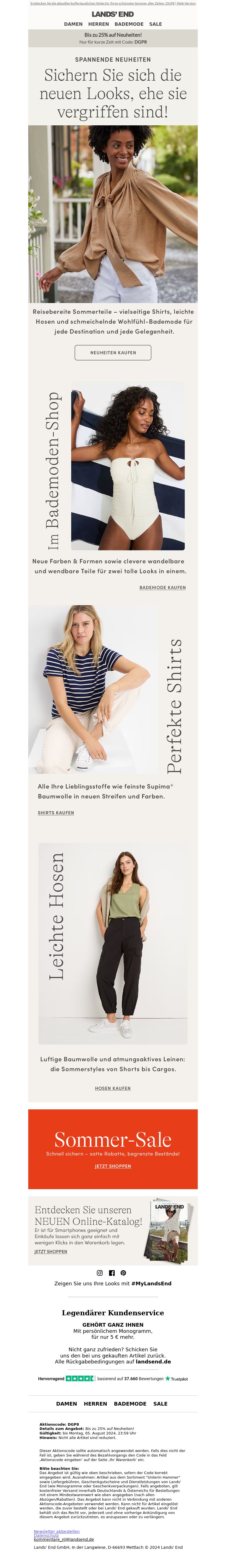The height and width of the screenshot is (1568, 226).
Task: Follow the BADEMODE KAUFEN link
Action: [163, 587]
